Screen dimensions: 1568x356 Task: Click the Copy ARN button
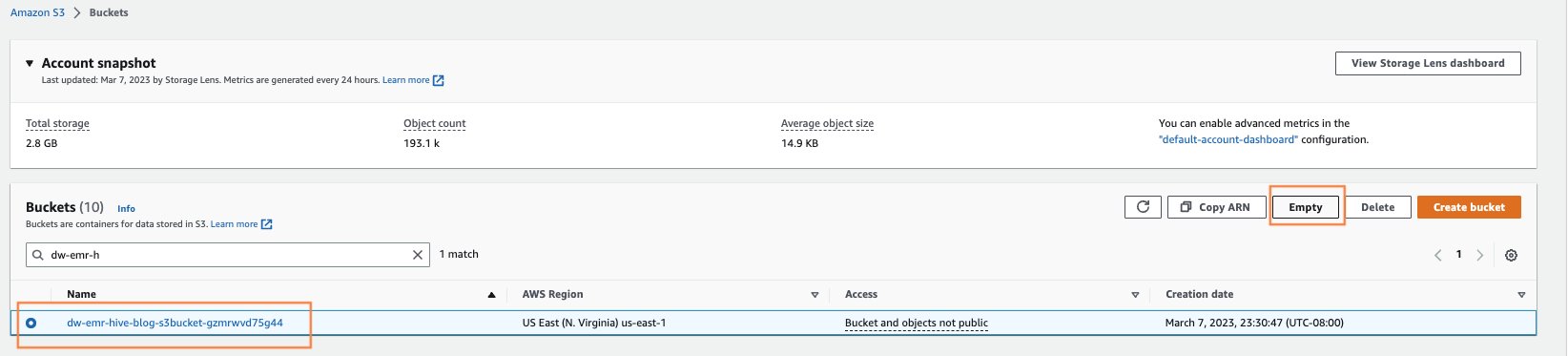tap(1216, 207)
